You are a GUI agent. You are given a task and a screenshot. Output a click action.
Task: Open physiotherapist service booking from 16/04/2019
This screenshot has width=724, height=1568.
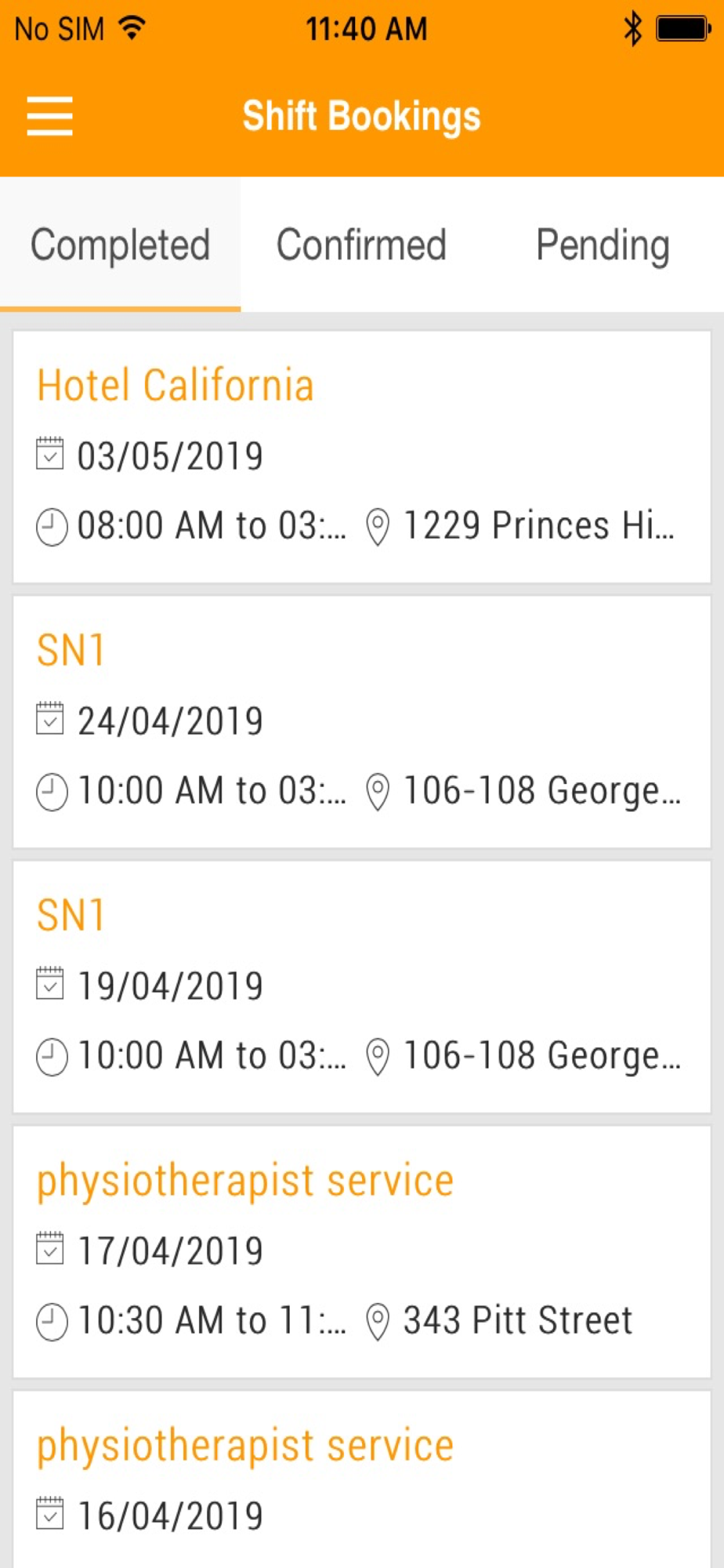click(x=362, y=1480)
